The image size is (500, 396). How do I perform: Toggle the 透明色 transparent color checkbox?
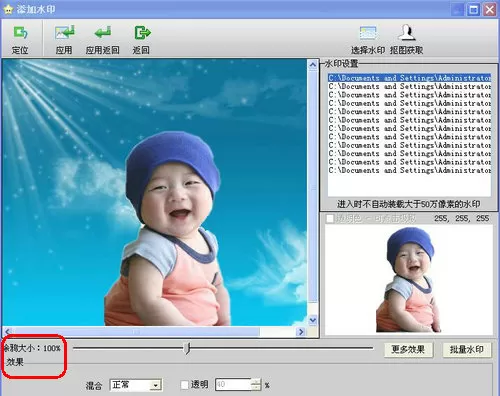[x=330, y=219]
